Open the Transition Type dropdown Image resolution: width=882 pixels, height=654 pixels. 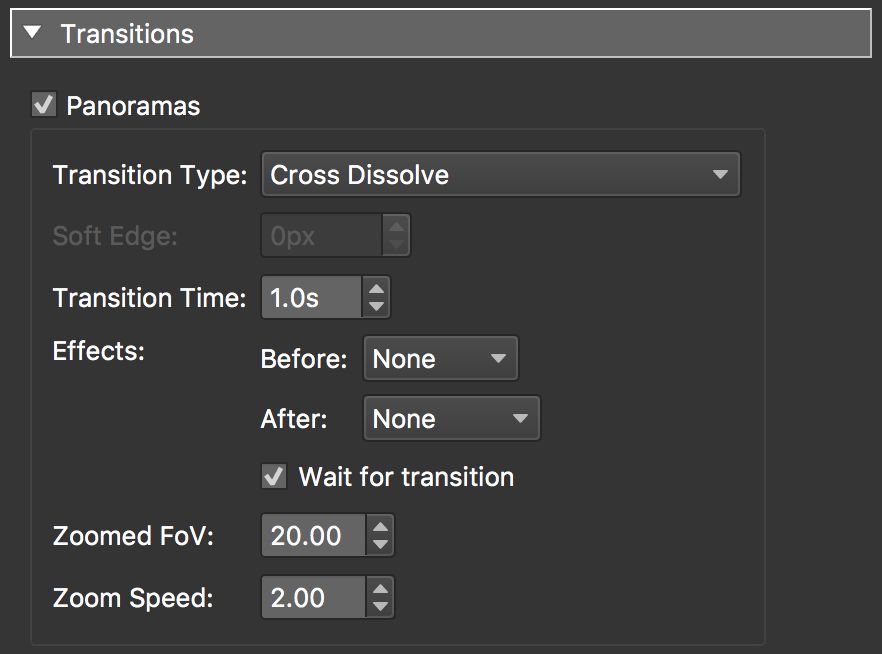coord(500,174)
